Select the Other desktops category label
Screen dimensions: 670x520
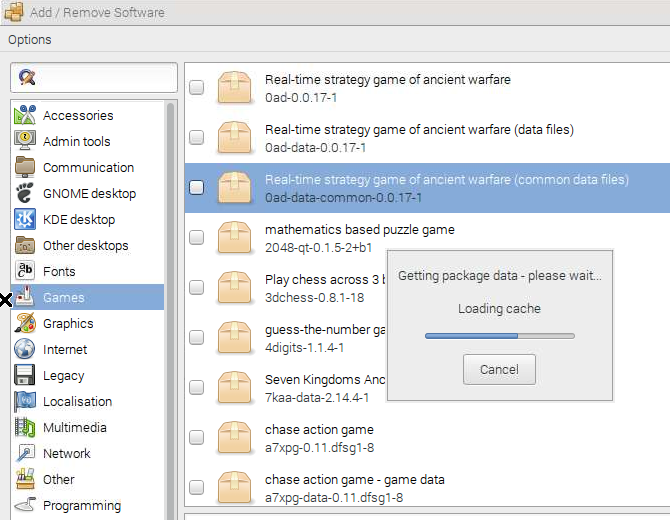(85, 246)
